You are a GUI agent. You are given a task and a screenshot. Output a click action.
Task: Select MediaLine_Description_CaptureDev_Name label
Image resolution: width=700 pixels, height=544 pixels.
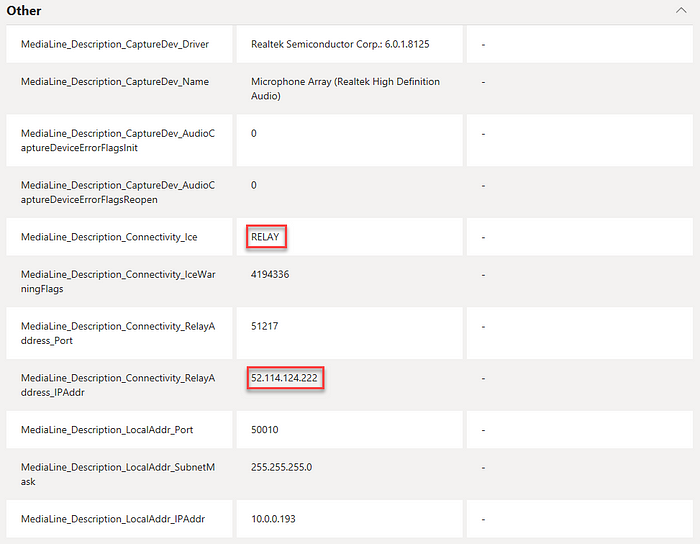point(115,82)
